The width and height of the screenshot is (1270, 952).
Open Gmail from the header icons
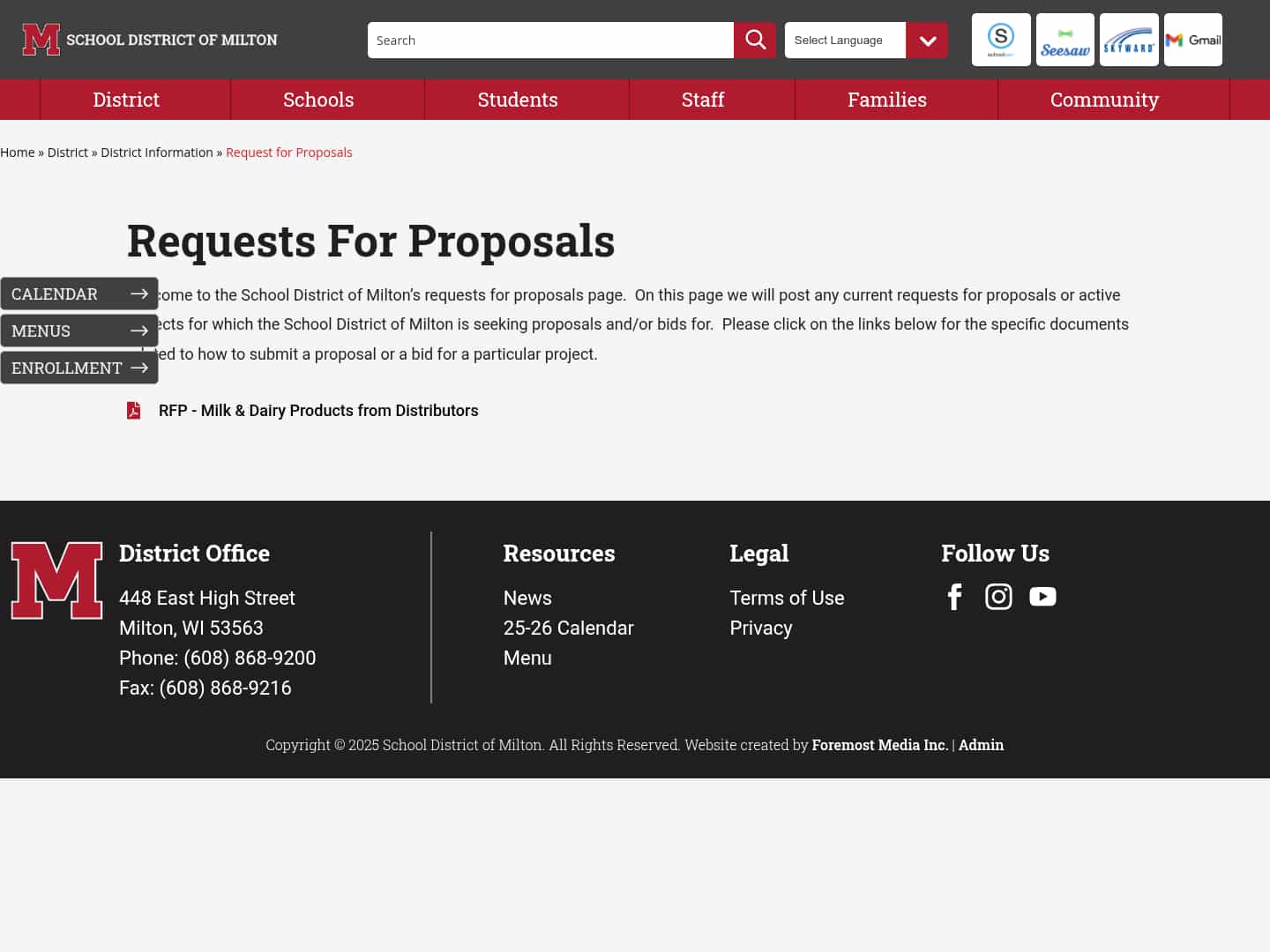(1193, 39)
